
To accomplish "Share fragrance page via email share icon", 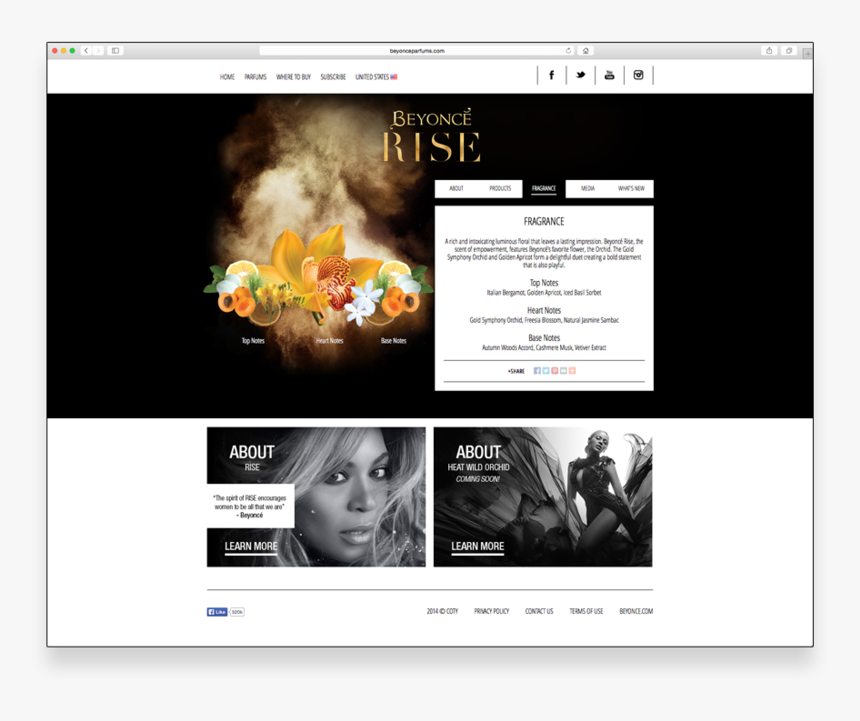I will coord(563,371).
